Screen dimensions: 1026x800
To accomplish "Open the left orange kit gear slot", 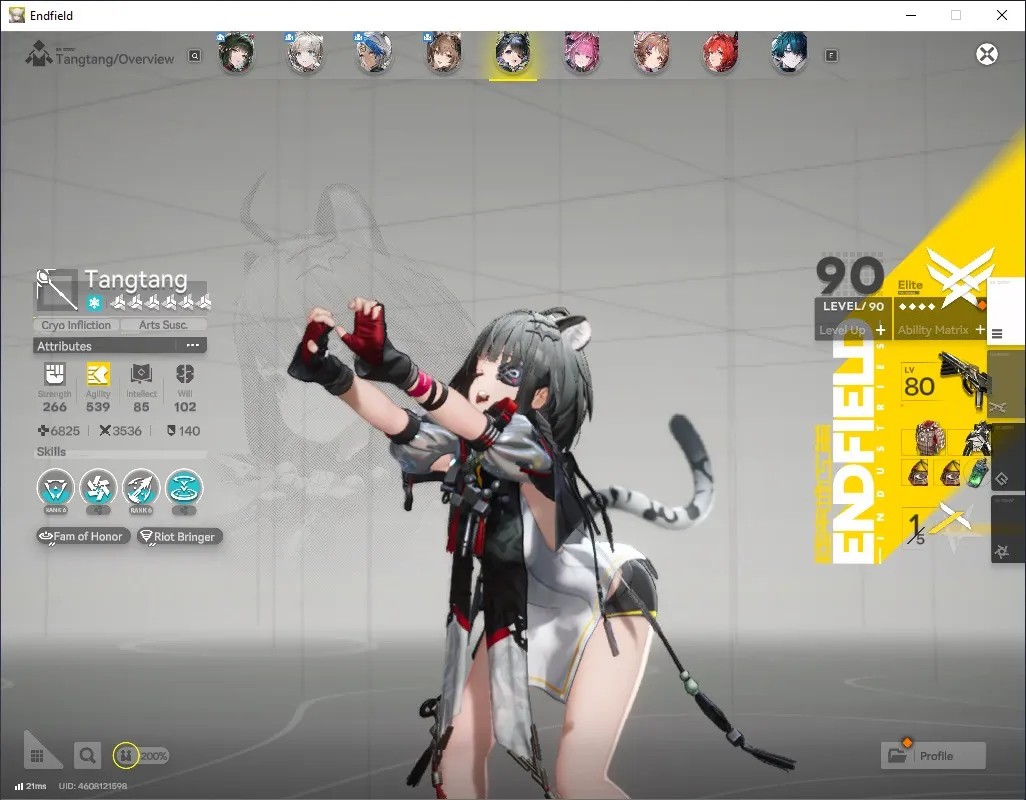I will tap(917, 472).
